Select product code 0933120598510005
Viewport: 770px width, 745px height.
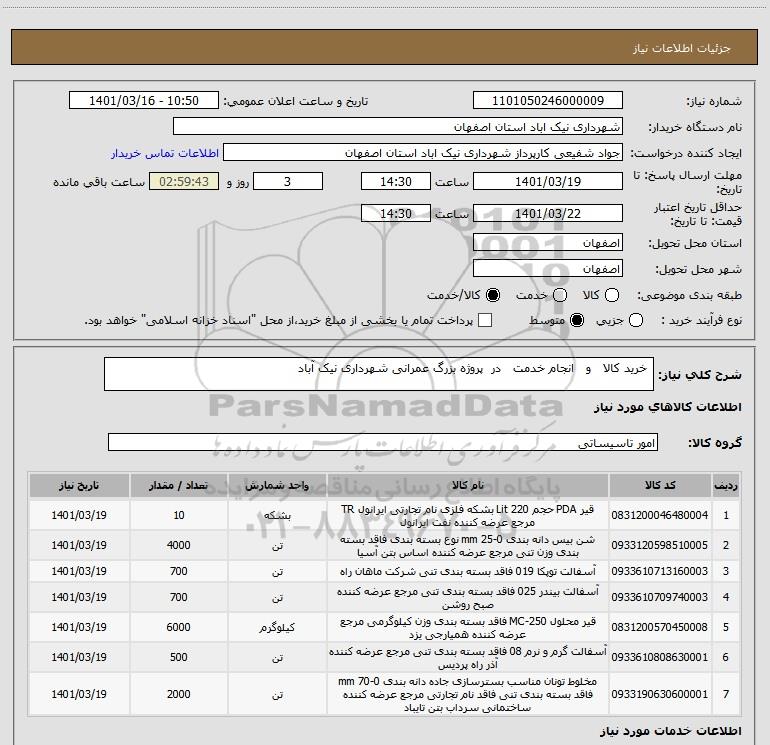click(660, 545)
